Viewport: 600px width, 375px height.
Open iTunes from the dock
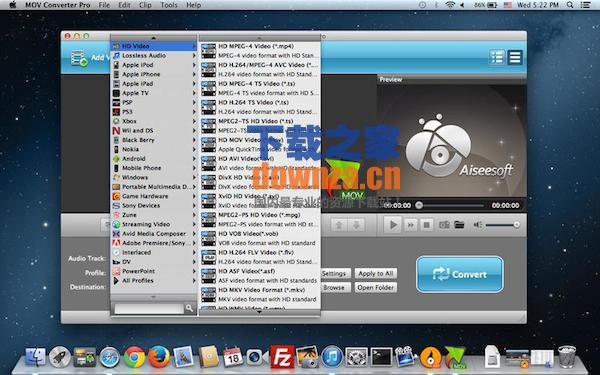332,357
